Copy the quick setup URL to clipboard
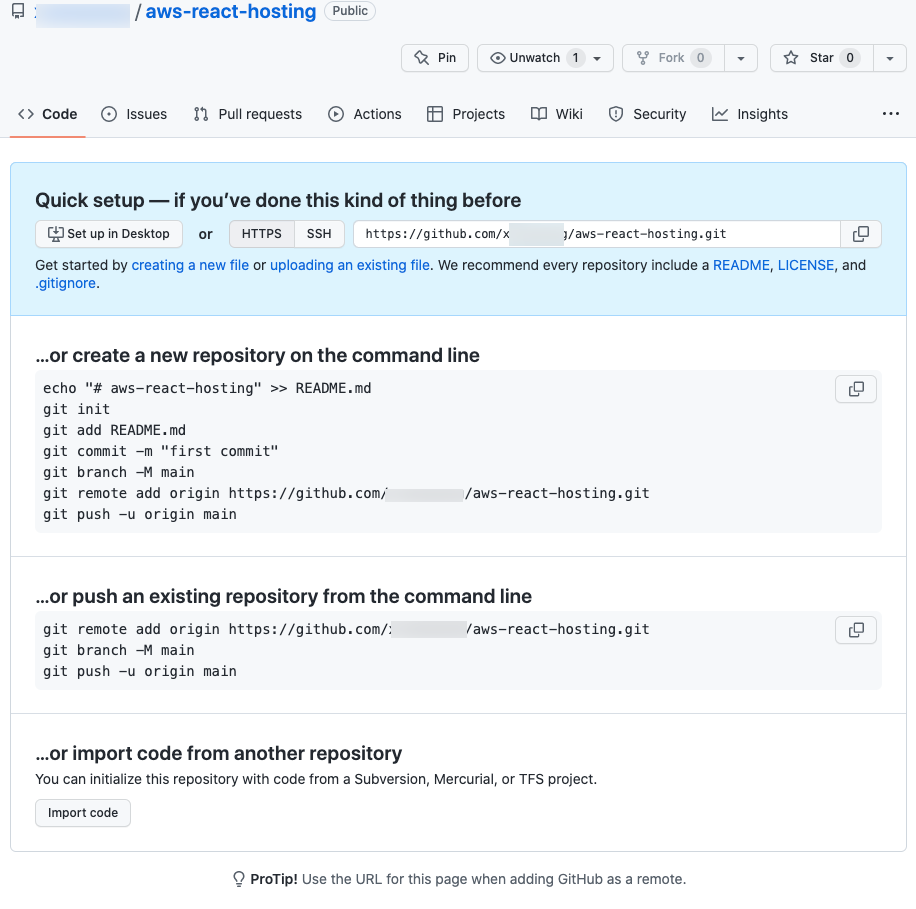This screenshot has height=909, width=916. tap(861, 234)
